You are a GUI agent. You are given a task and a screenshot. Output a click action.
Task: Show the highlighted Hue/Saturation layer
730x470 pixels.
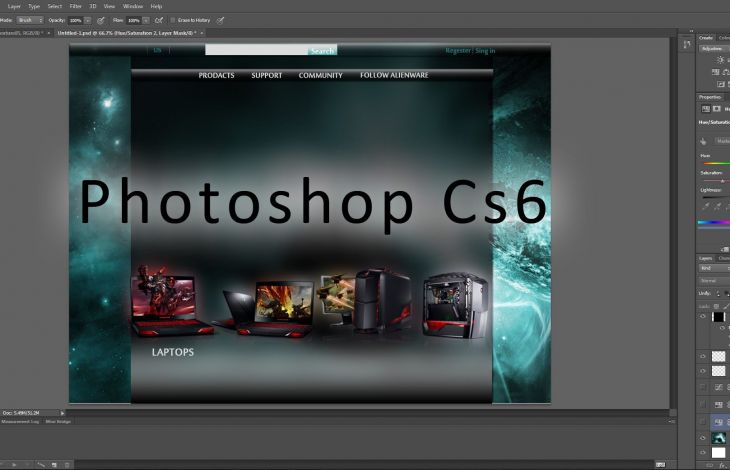[703, 422]
